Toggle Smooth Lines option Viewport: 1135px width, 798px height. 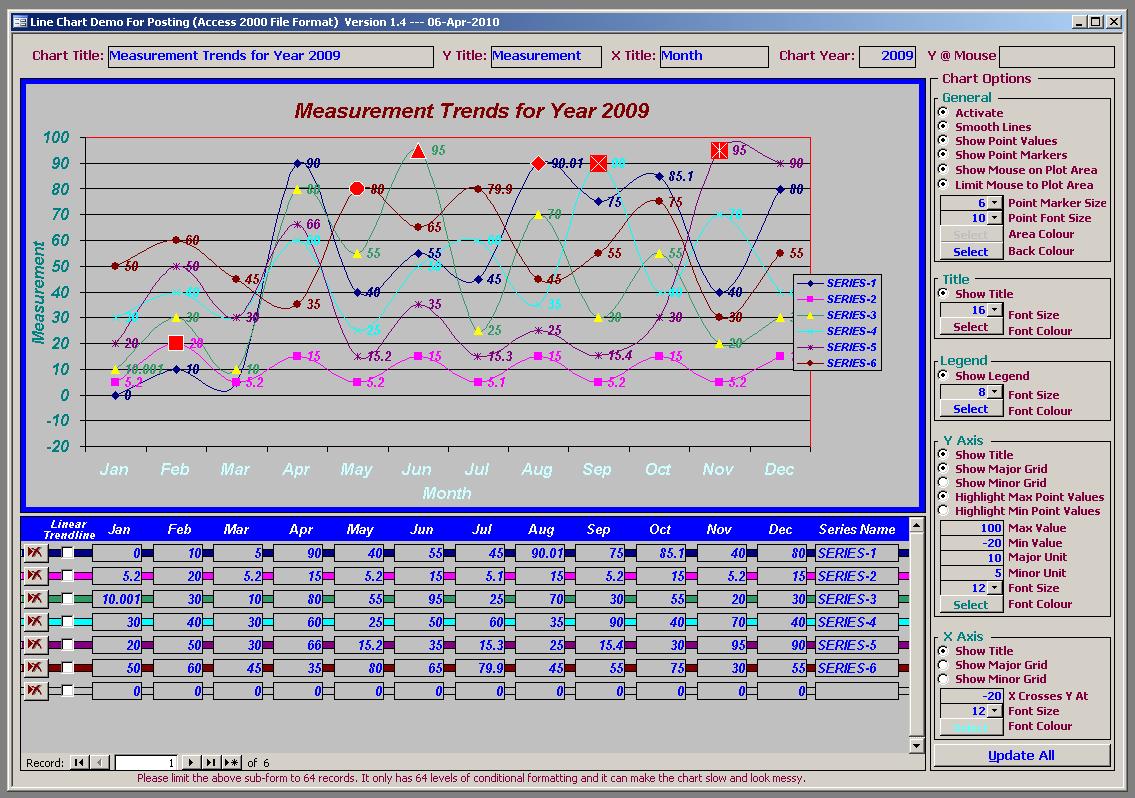click(943, 127)
